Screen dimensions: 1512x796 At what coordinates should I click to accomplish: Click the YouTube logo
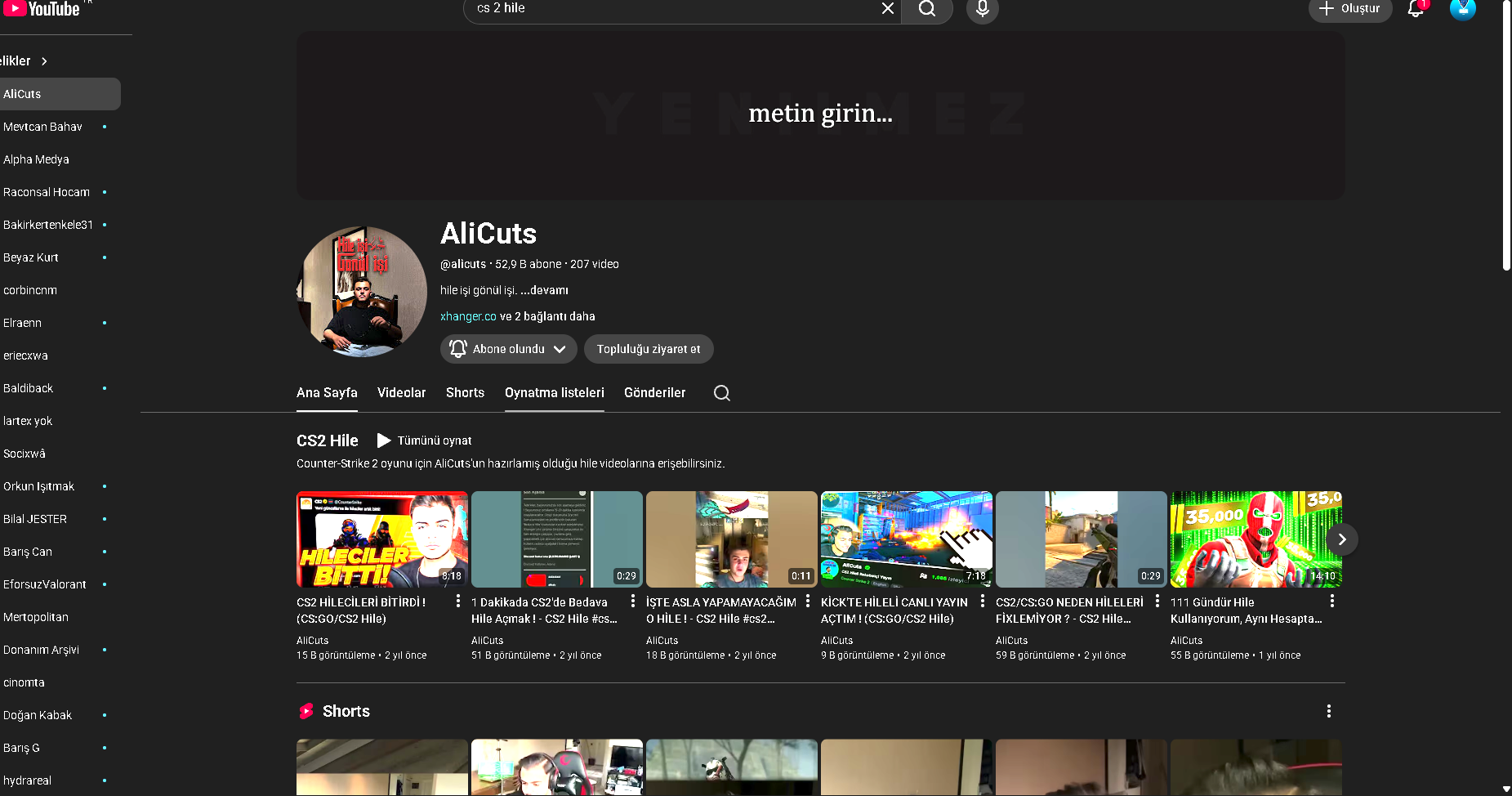pos(41,9)
